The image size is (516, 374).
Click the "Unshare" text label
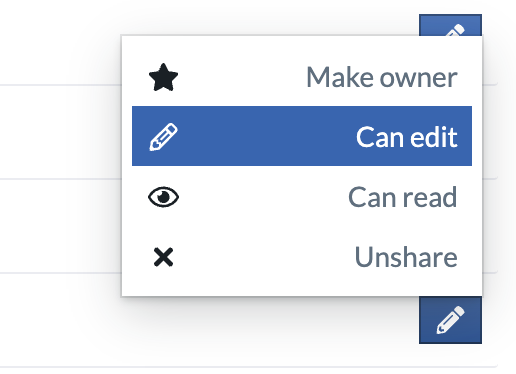point(406,257)
